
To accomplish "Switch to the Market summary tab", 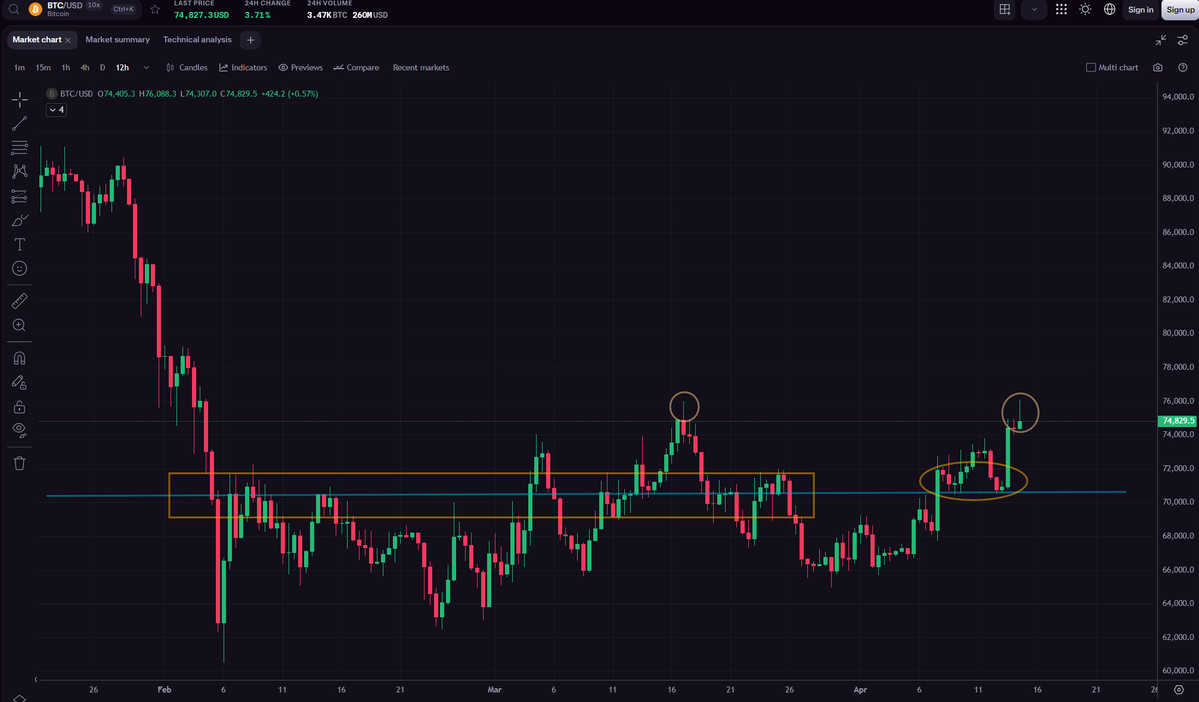I will point(117,40).
